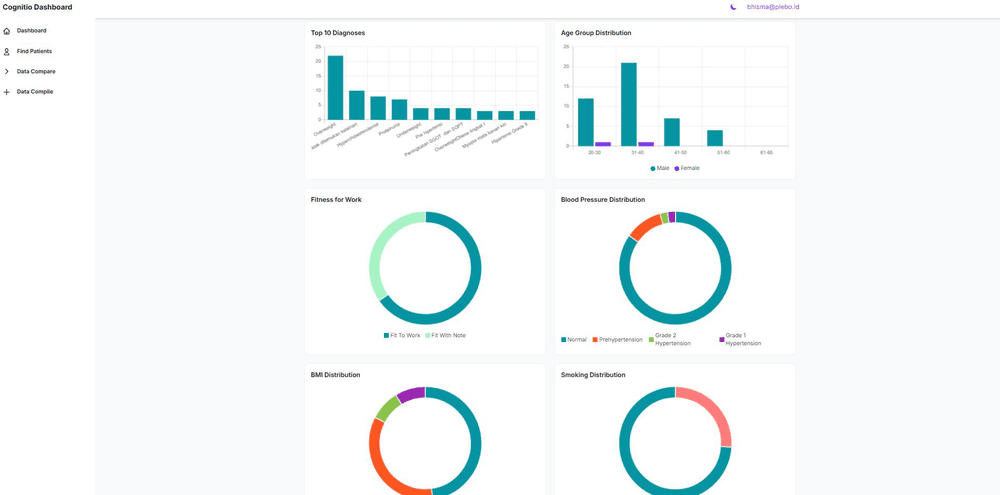Open the Dashboard home icon in sidebar

(x=7, y=31)
